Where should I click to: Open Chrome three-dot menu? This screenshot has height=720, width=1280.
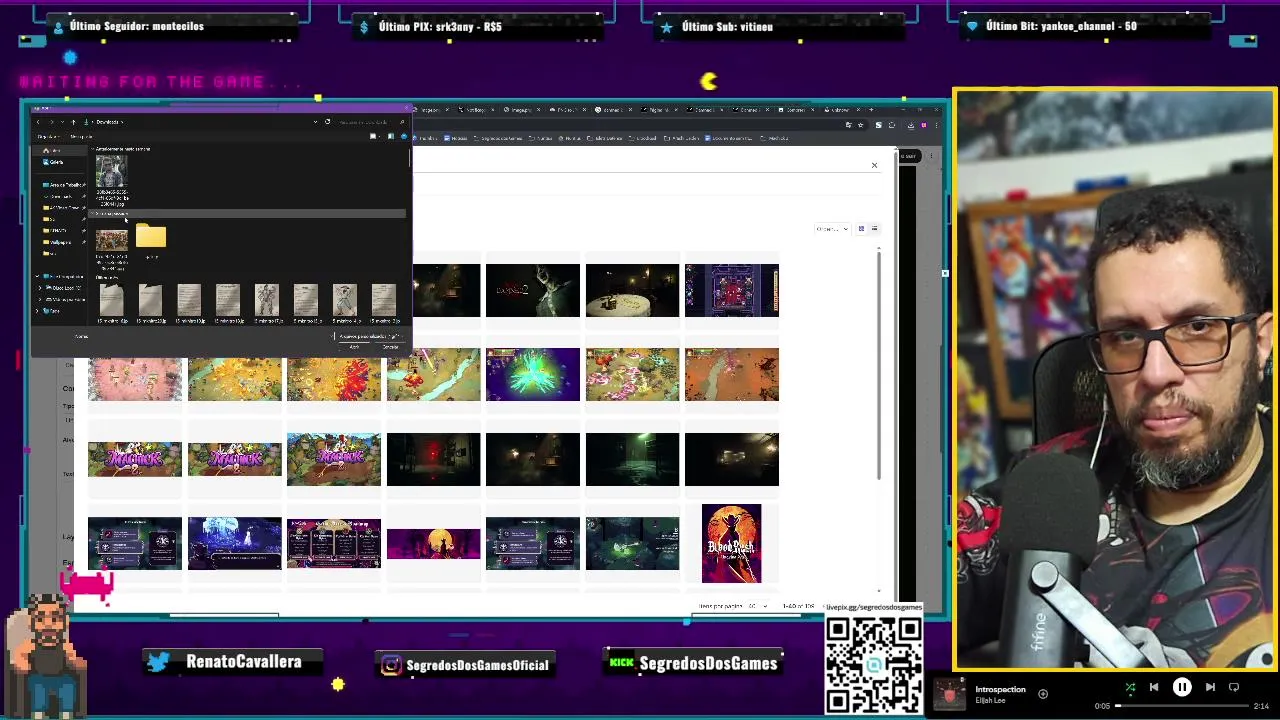(x=936, y=125)
